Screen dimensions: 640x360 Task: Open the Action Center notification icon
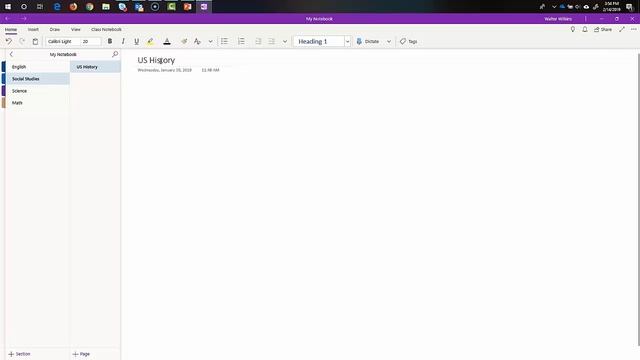click(629, 7)
